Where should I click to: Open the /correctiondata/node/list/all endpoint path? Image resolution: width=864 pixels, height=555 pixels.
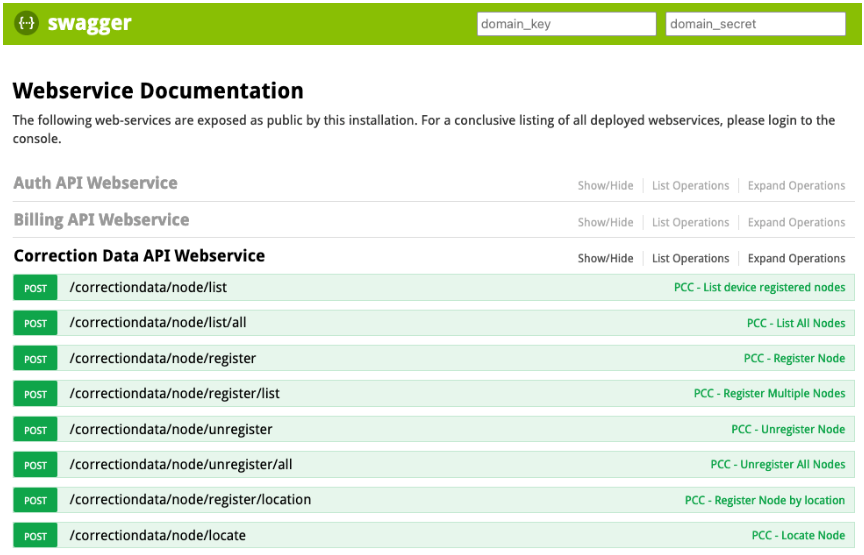click(x=158, y=323)
